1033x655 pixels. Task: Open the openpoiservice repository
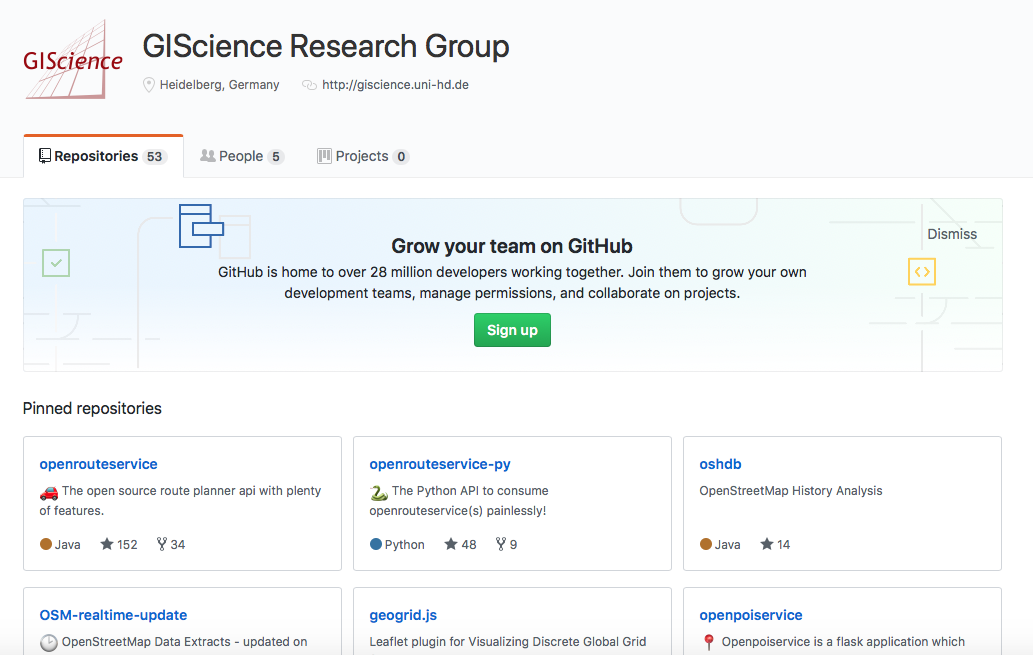(751, 615)
